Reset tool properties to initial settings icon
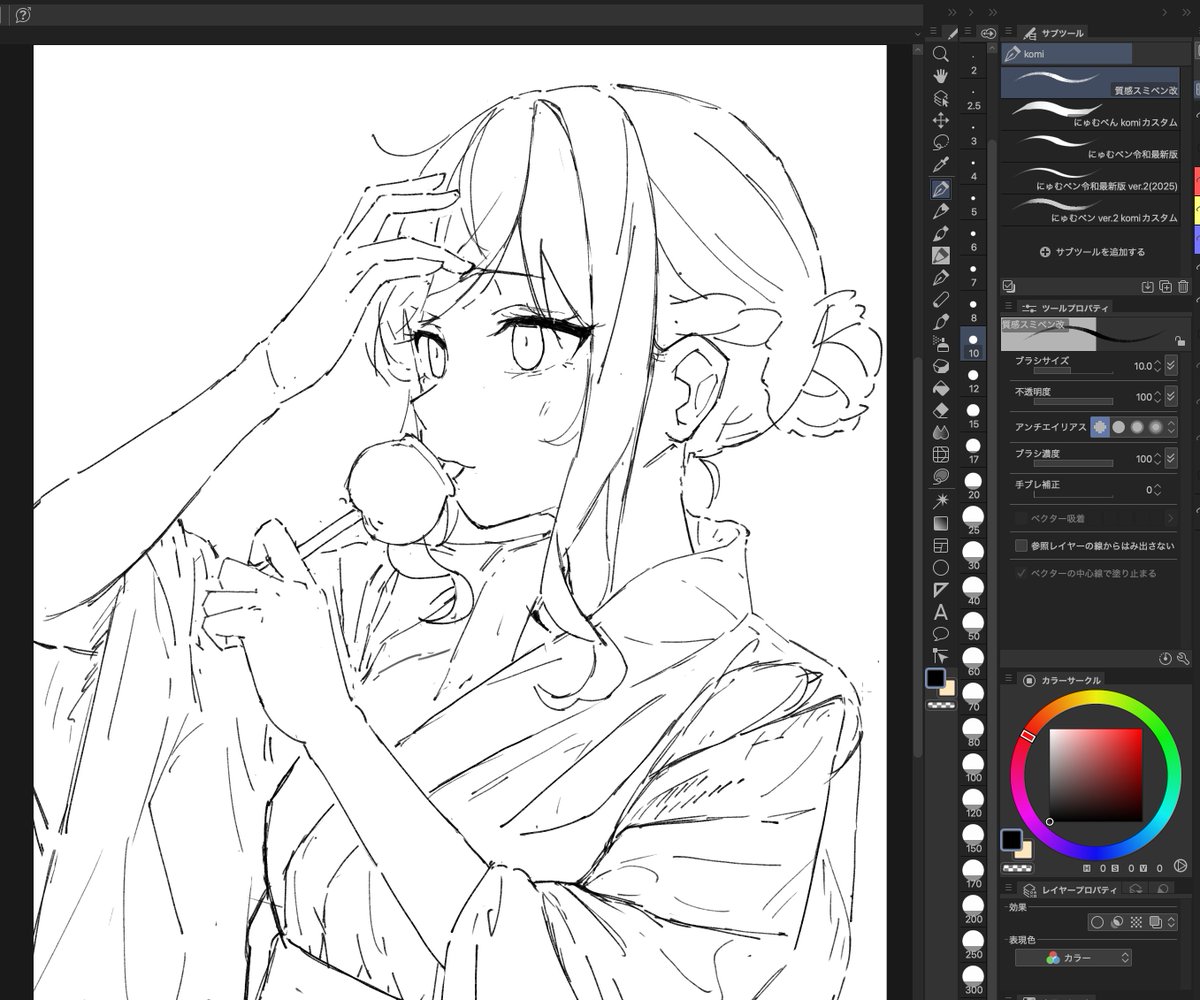 1166,659
